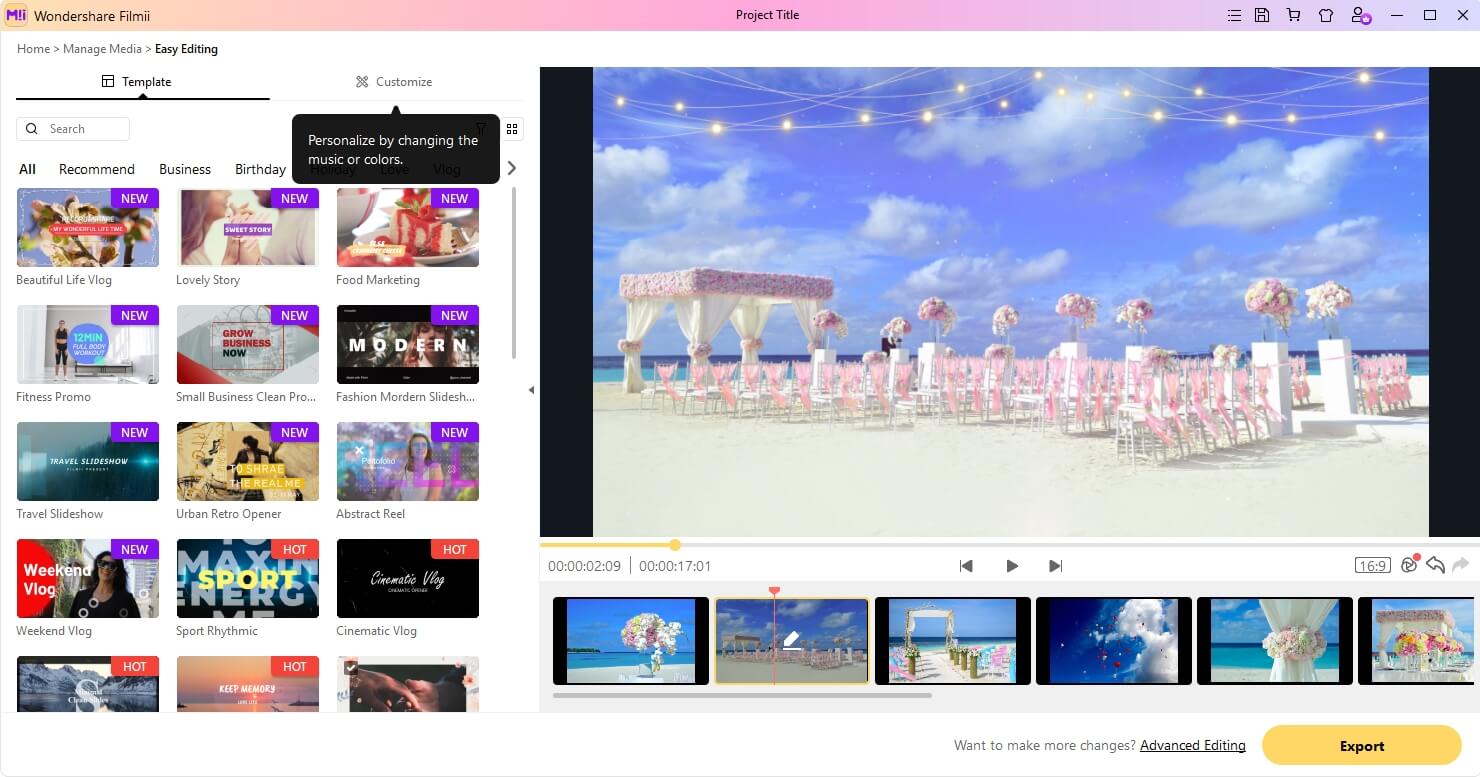Select the Business category
Image resolution: width=1480 pixels, height=777 pixels.
pyautogui.click(x=185, y=169)
